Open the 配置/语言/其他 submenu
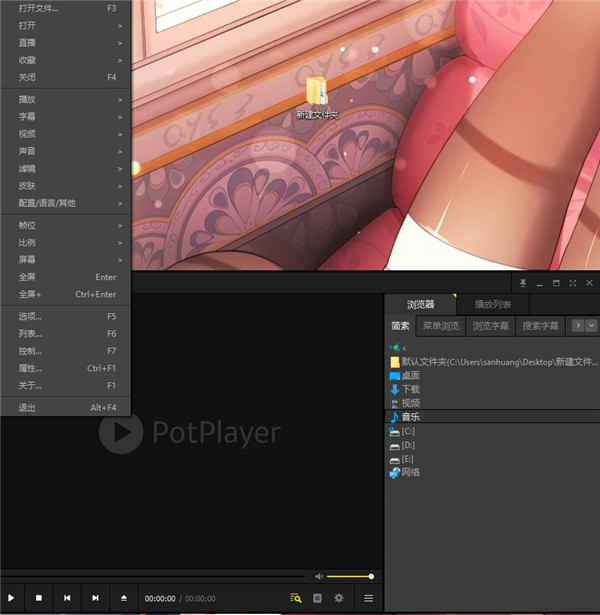This screenshot has width=600, height=615. 66,203
